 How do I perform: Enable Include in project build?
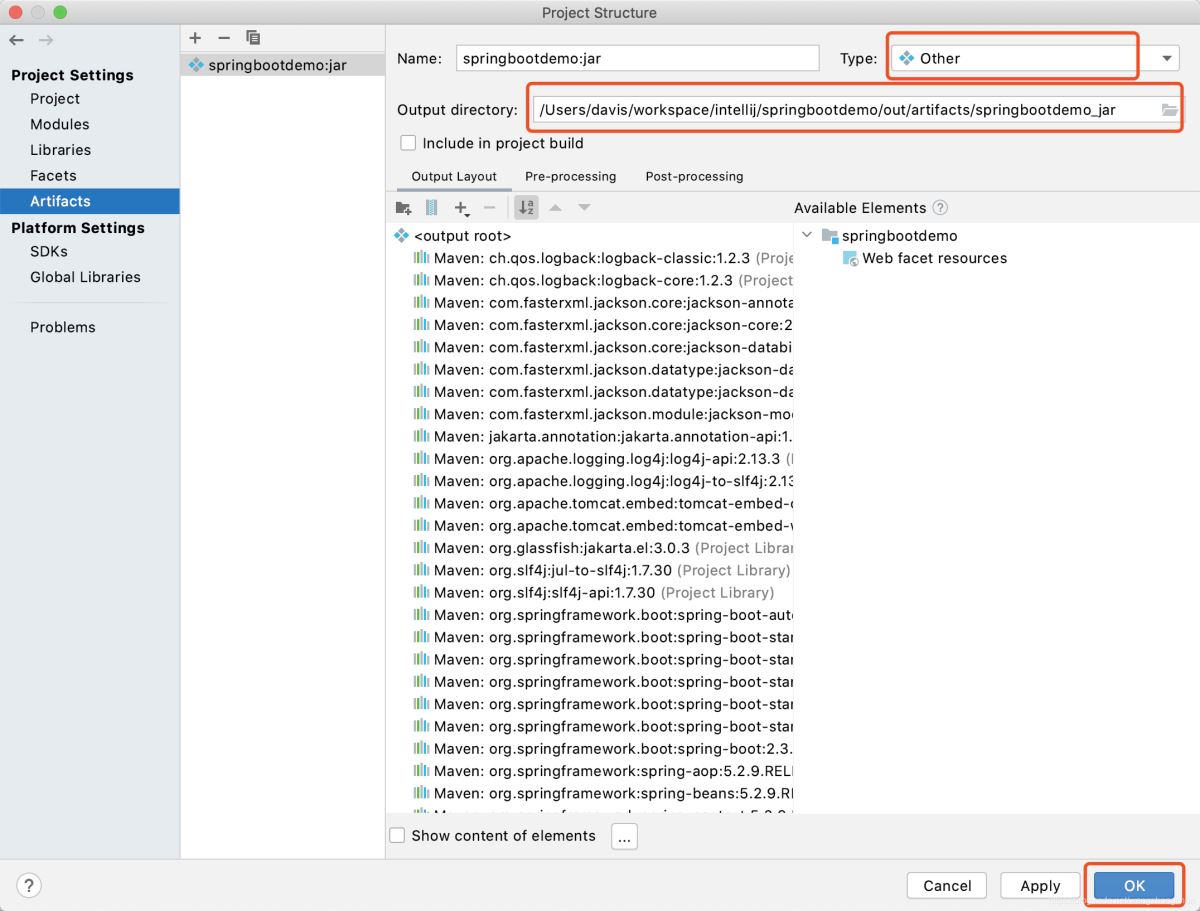[408, 143]
